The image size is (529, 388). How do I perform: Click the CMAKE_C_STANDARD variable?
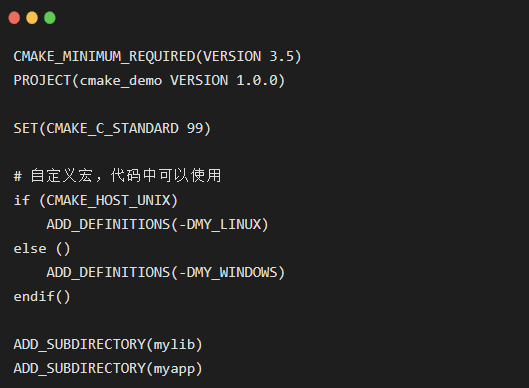(x=113, y=129)
